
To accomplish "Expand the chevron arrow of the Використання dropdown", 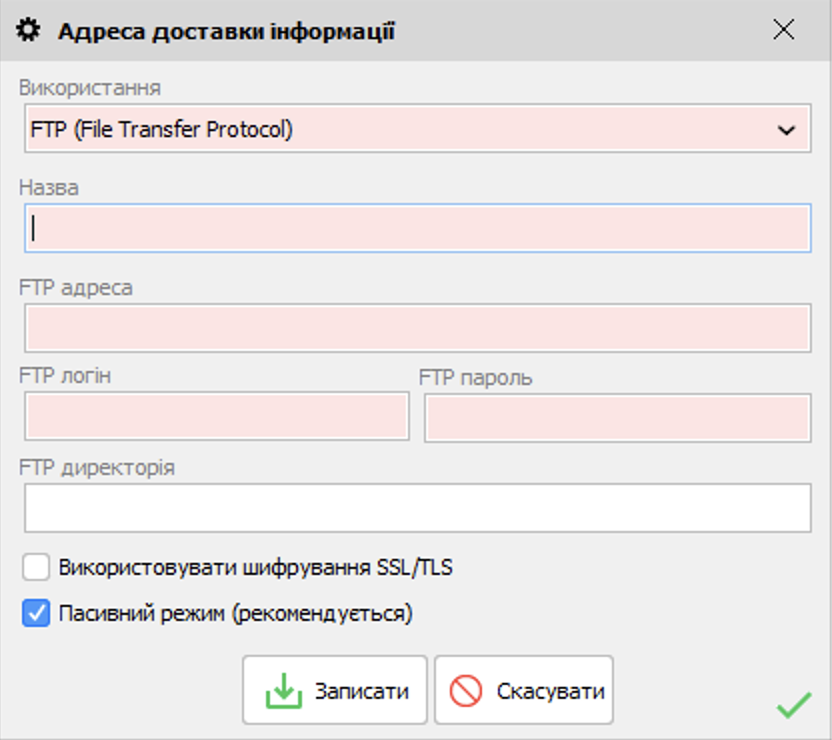I will coord(786,130).
